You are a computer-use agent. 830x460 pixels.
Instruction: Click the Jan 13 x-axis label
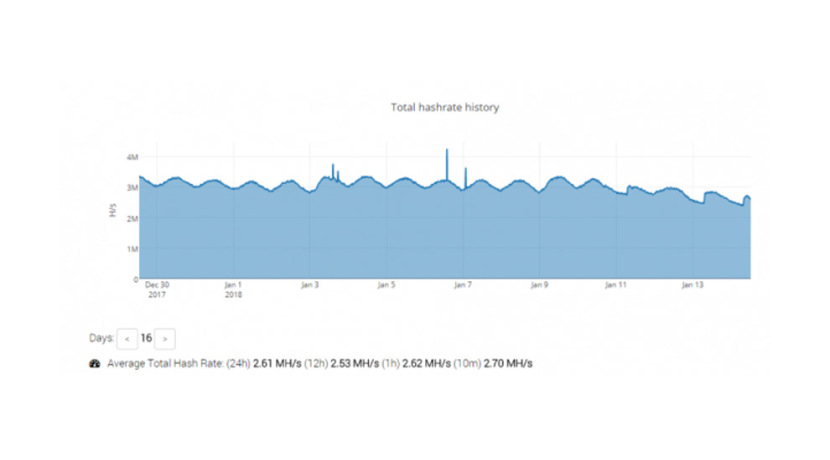point(692,285)
